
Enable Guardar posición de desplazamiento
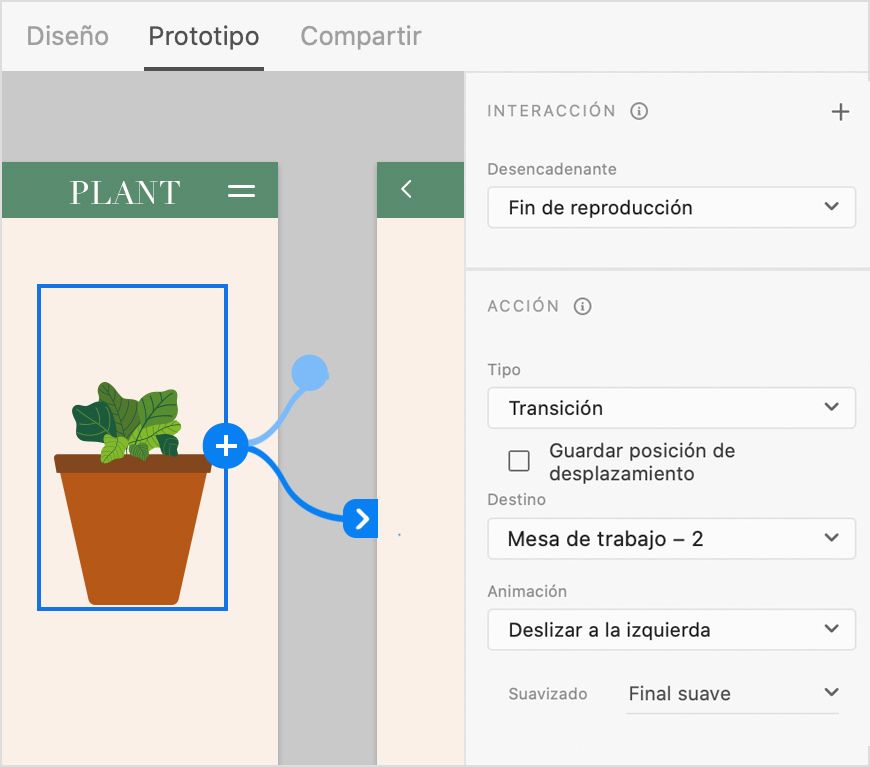coord(518,460)
